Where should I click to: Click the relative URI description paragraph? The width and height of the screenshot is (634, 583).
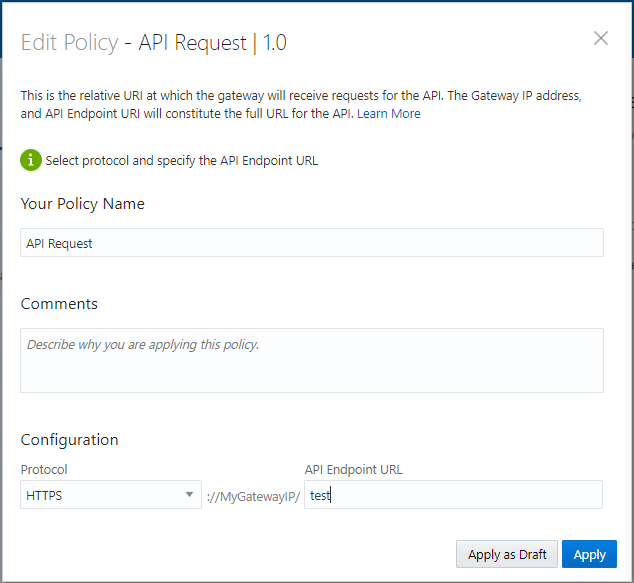pyautogui.click(x=300, y=105)
